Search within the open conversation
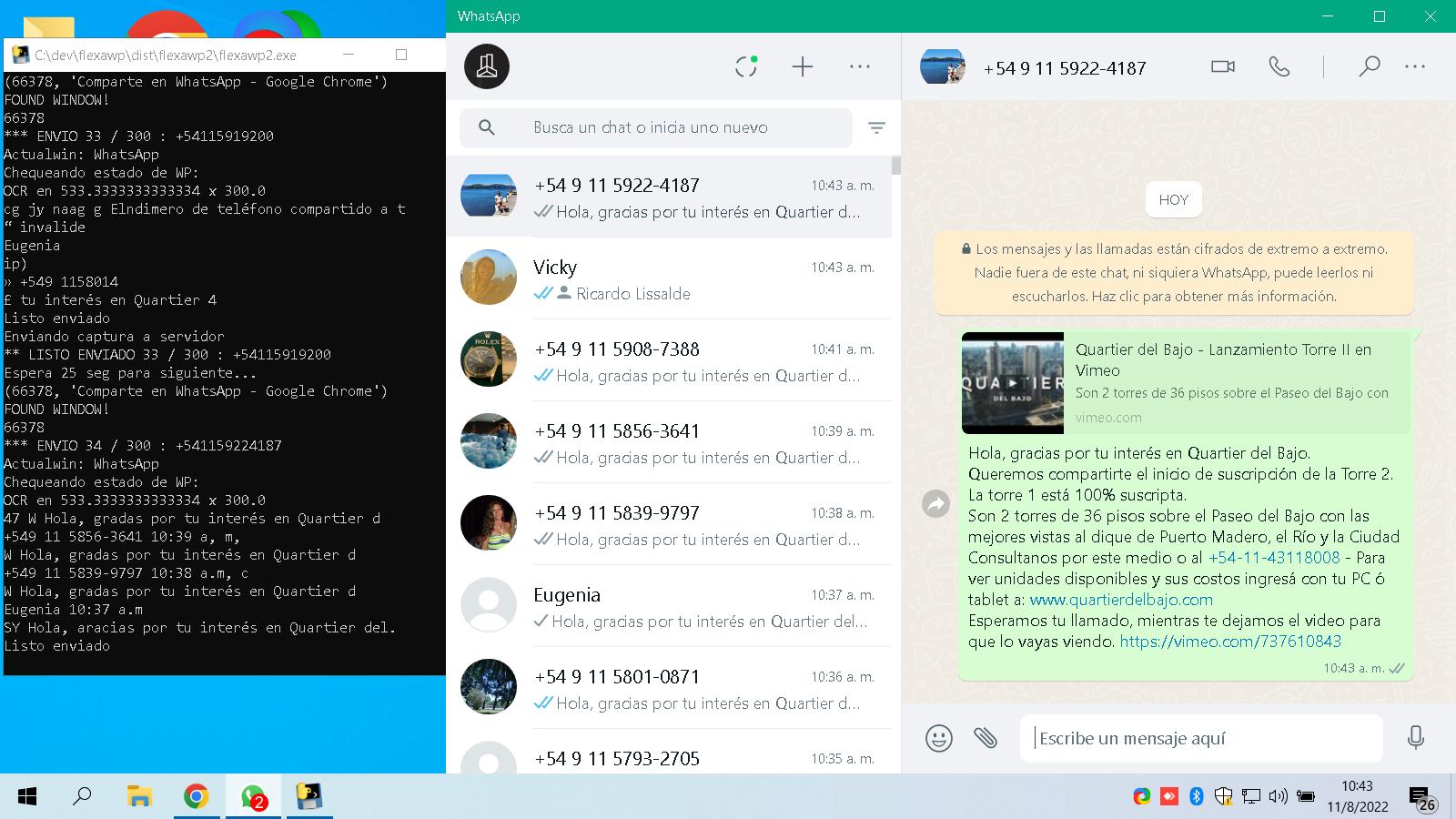Image resolution: width=1456 pixels, height=819 pixels. pyautogui.click(x=1370, y=66)
